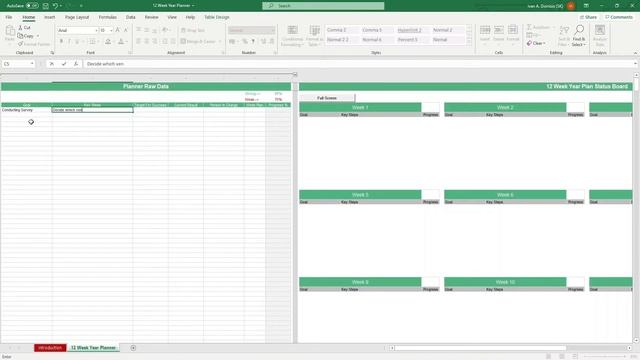Toggle Bold formatting
The height and width of the screenshot is (360, 640).
pyautogui.click(x=61, y=41)
